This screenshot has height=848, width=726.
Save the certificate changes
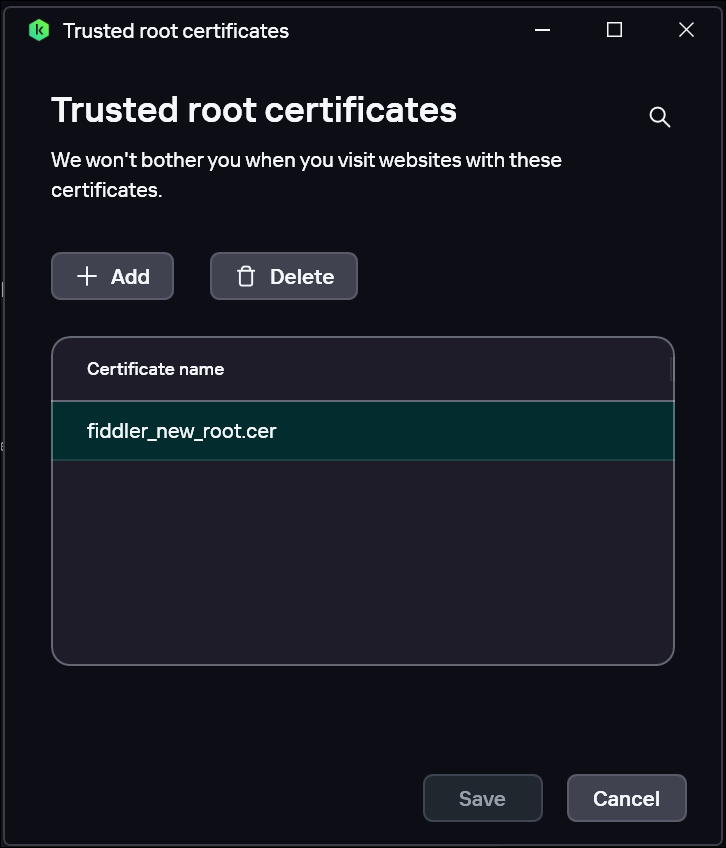pyautogui.click(x=482, y=798)
